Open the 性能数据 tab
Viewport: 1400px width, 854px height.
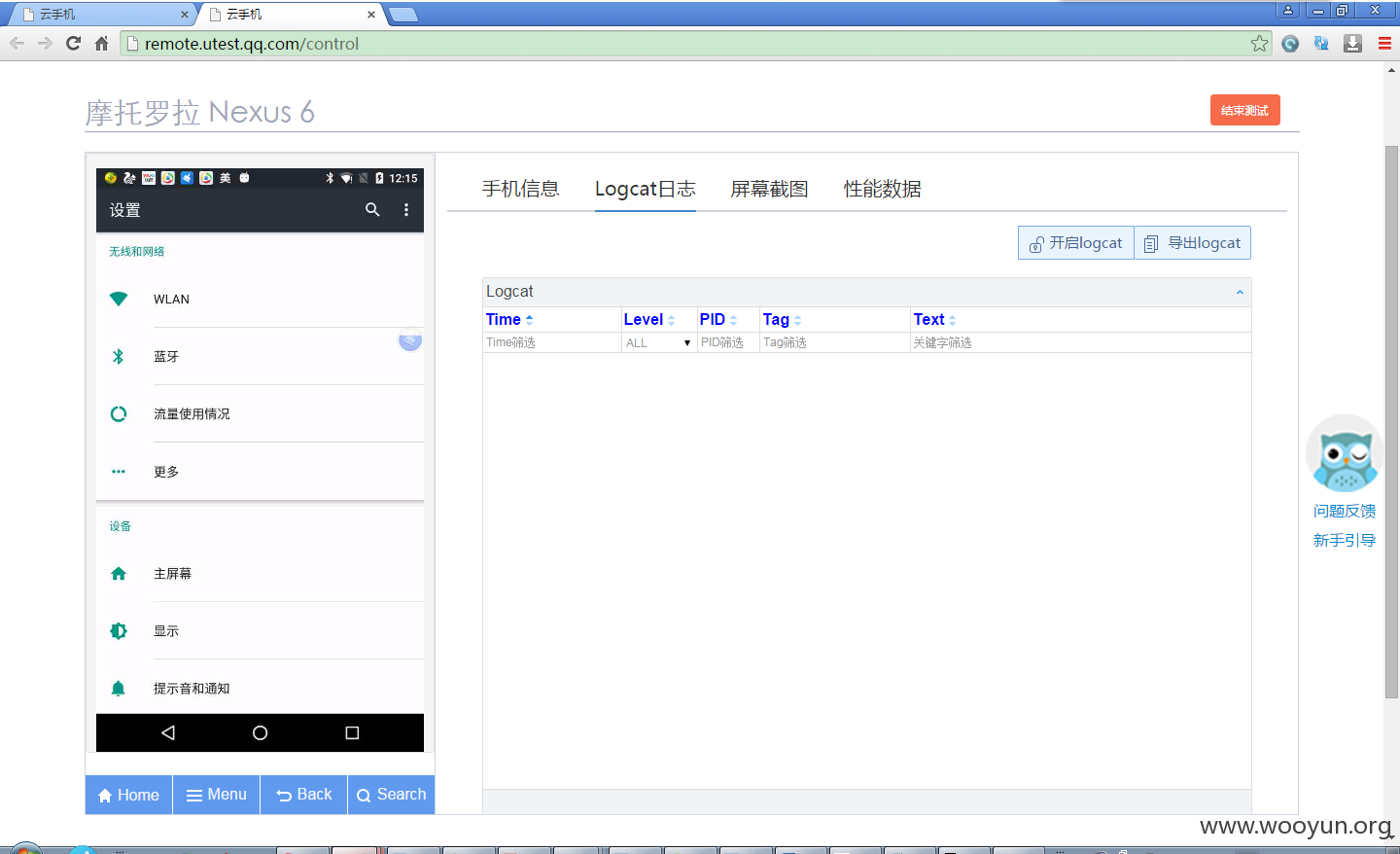click(x=883, y=189)
